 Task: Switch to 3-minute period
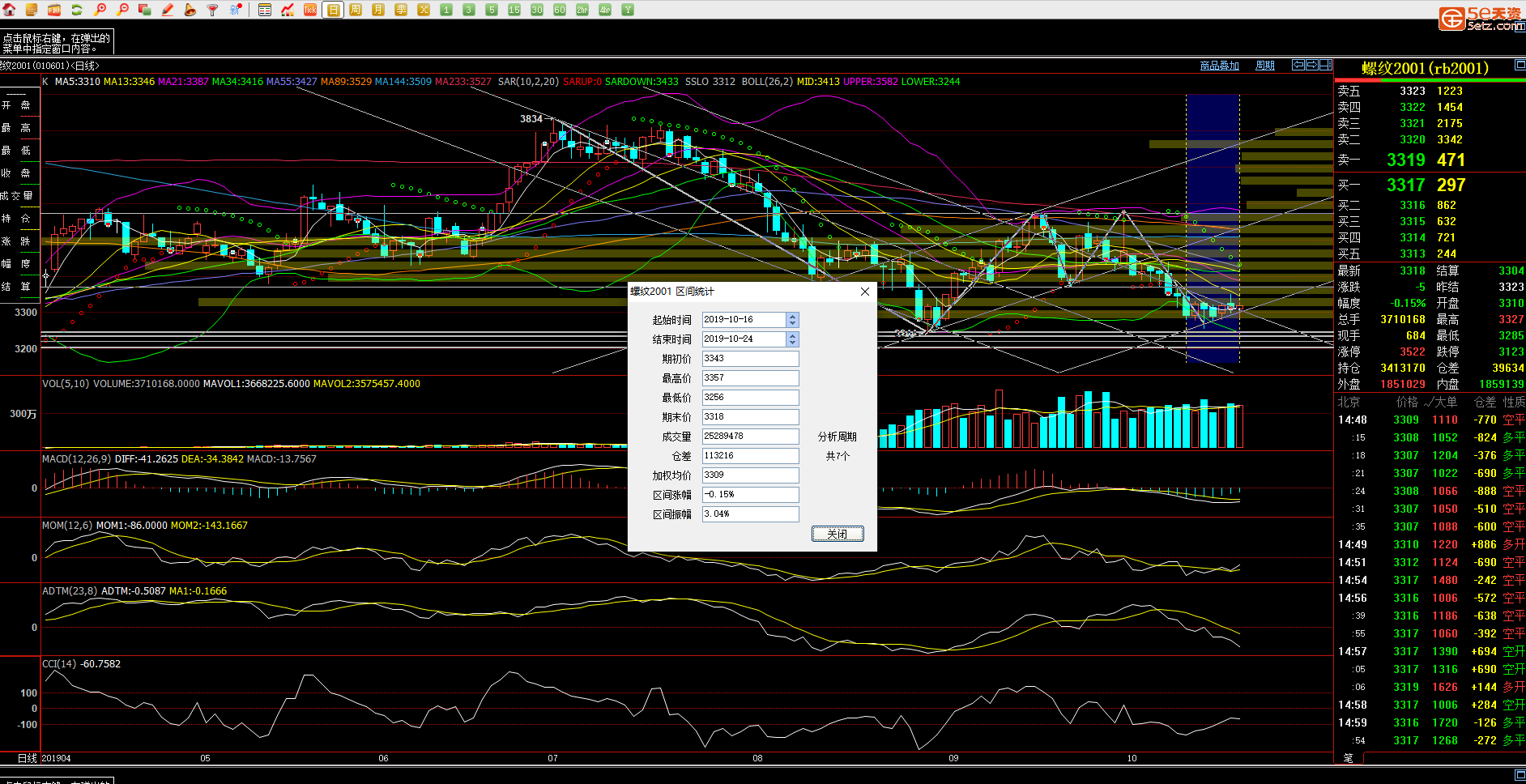(x=469, y=10)
